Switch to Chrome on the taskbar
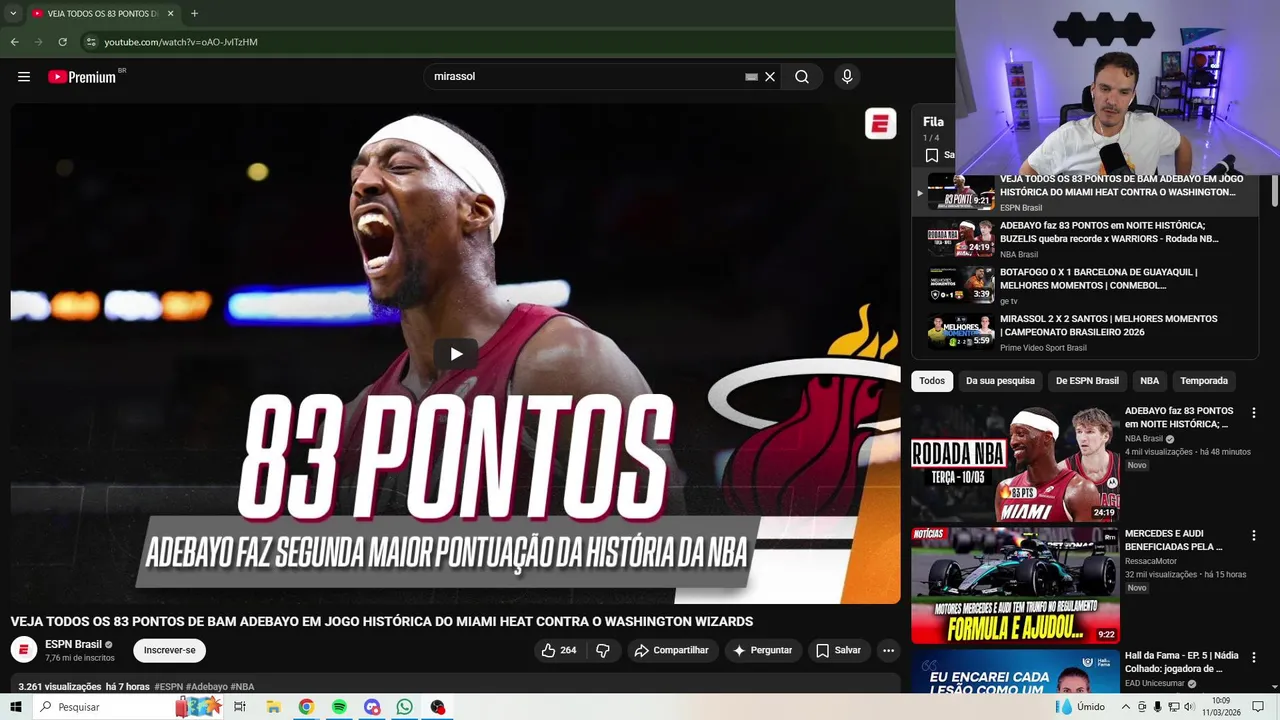Screen dimensions: 1280x720 pos(306,707)
